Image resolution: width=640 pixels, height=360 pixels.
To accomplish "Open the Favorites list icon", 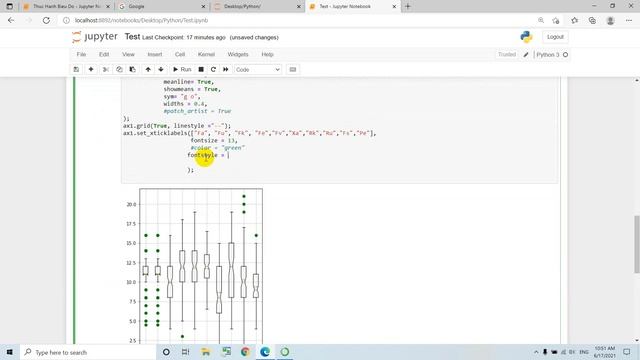I will (574, 20).
